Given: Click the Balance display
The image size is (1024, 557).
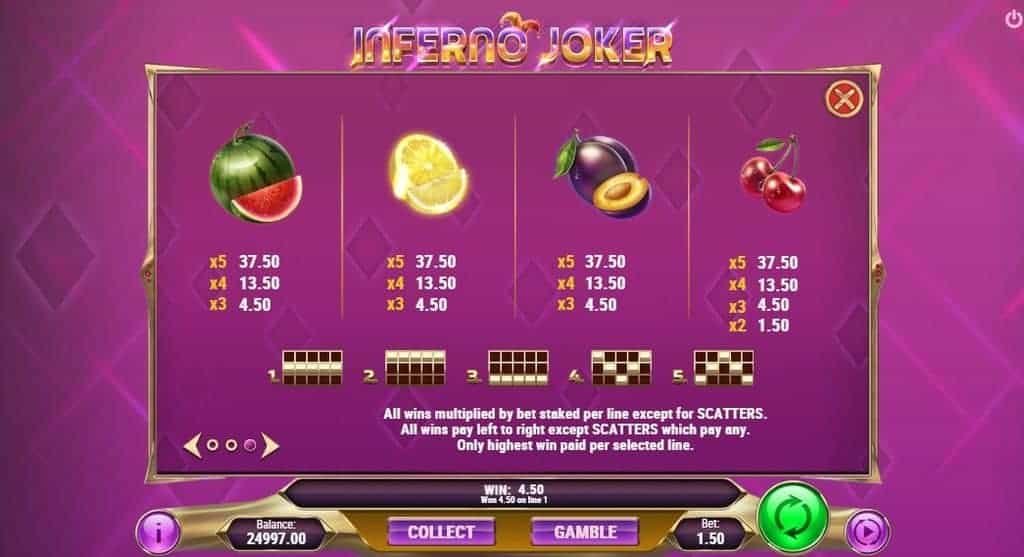Looking at the screenshot, I should [276, 532].
